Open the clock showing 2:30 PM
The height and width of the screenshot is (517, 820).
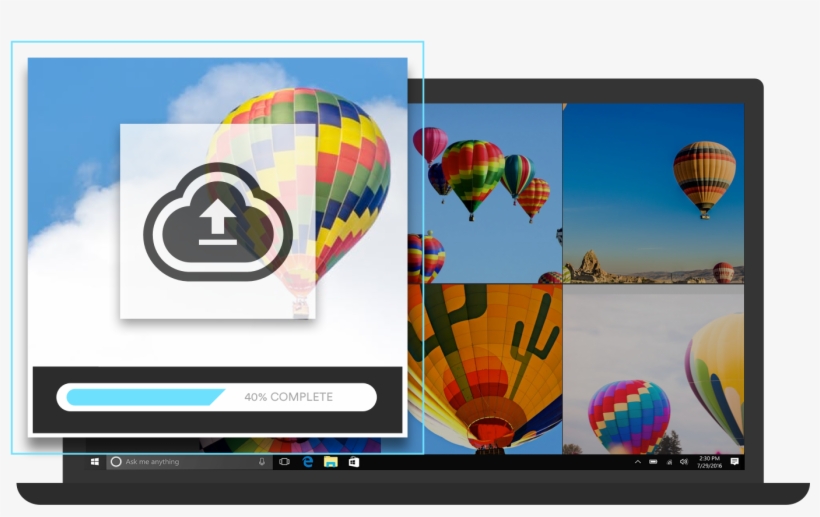tap(709, 462)
